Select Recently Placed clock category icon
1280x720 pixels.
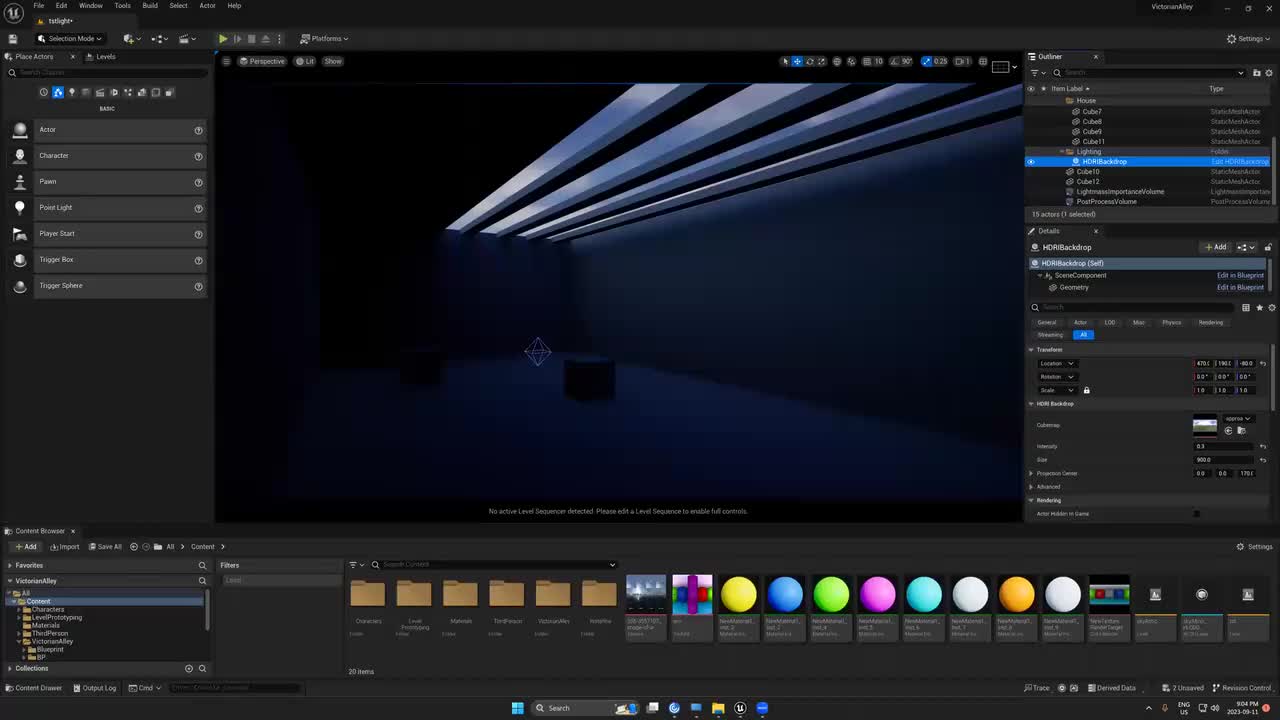tap(43, 92)
